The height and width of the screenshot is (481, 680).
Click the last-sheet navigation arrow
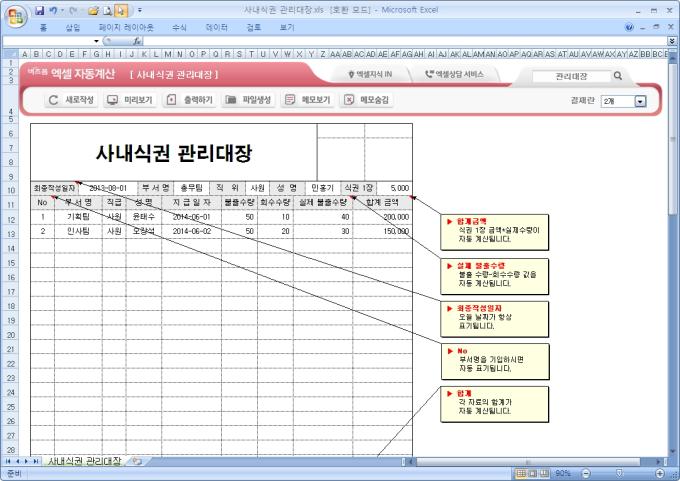click(x=36, y=461)
